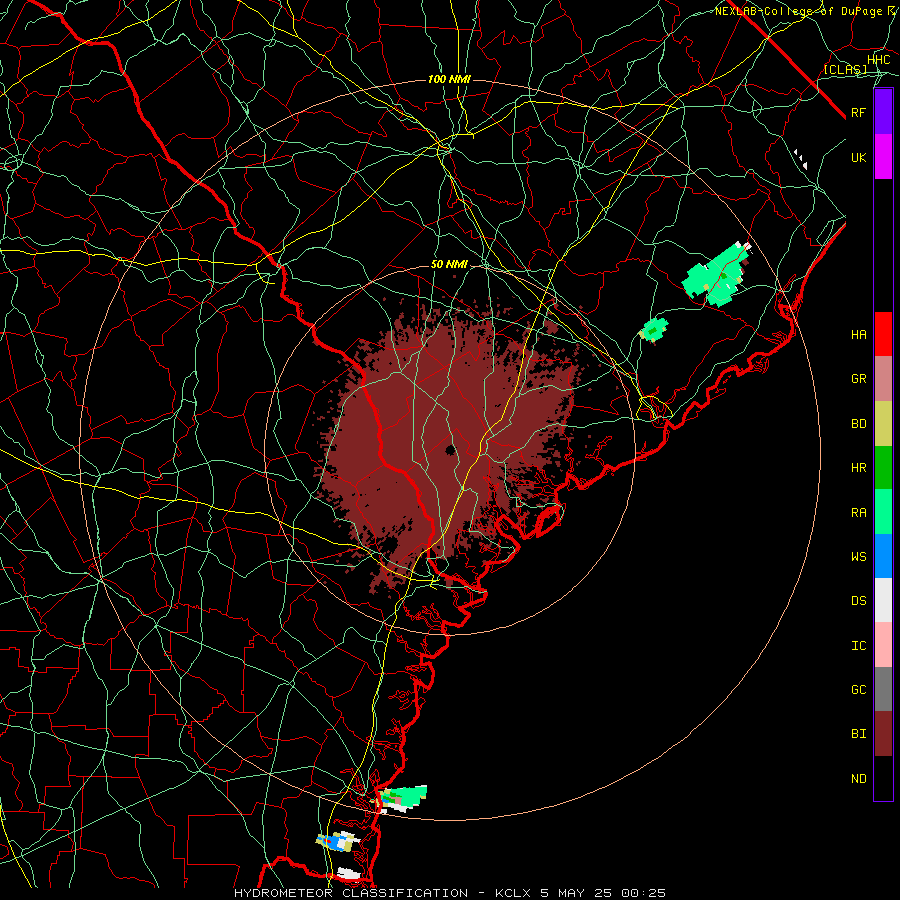Click the UK legend label

coord(858,157)
